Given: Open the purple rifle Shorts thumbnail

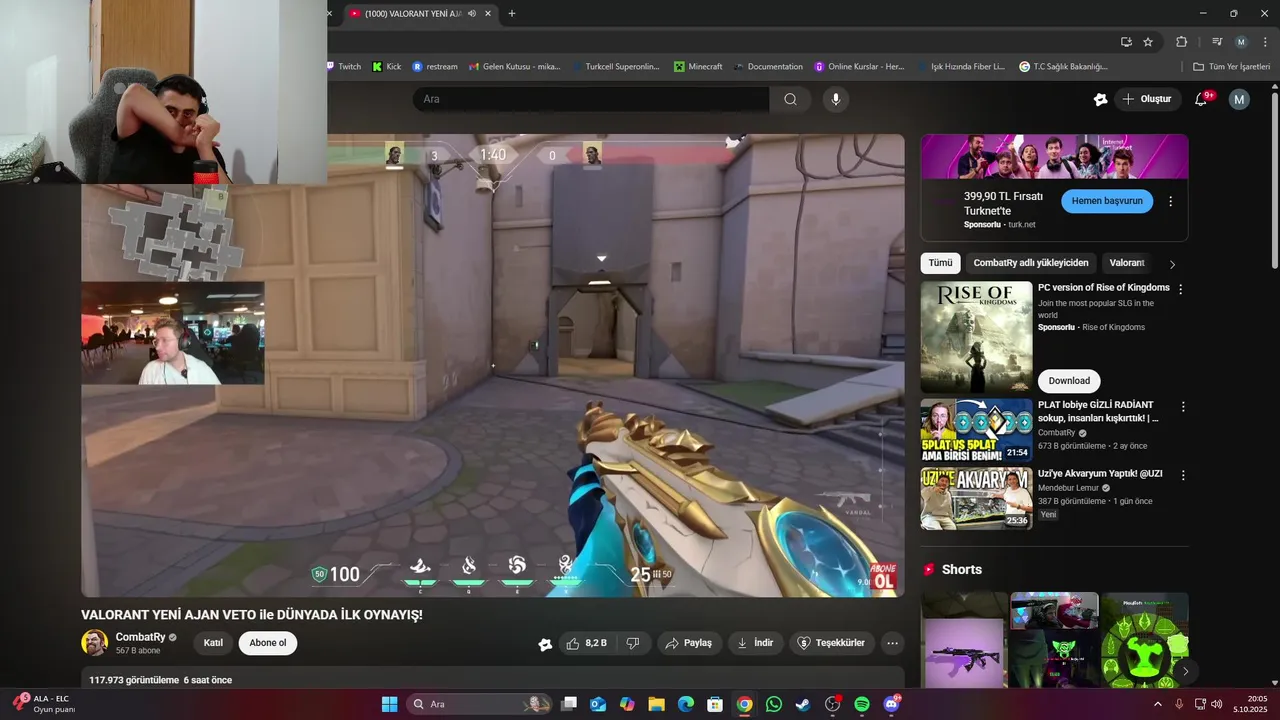Looking at the screenshot, I should click(964, 640).
